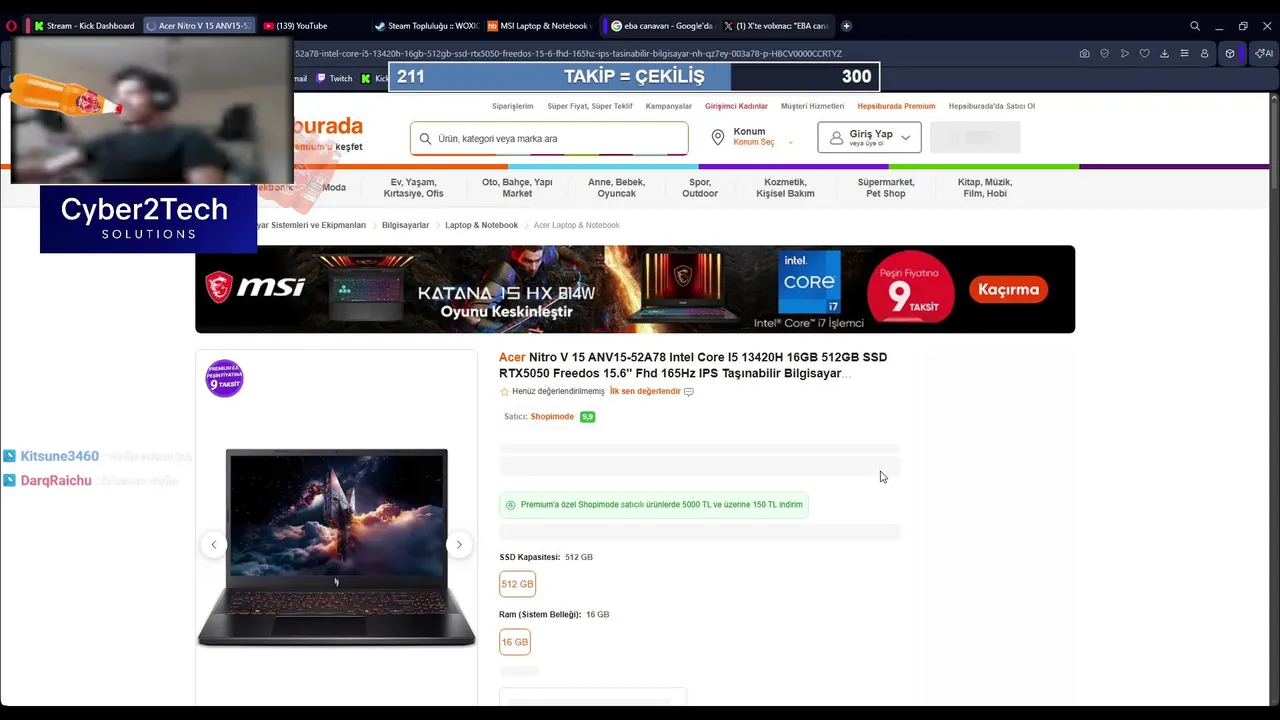Open Hepsiburada'da Satıcı Ol link
The image size is (1280, 720).
click(992, 106)
